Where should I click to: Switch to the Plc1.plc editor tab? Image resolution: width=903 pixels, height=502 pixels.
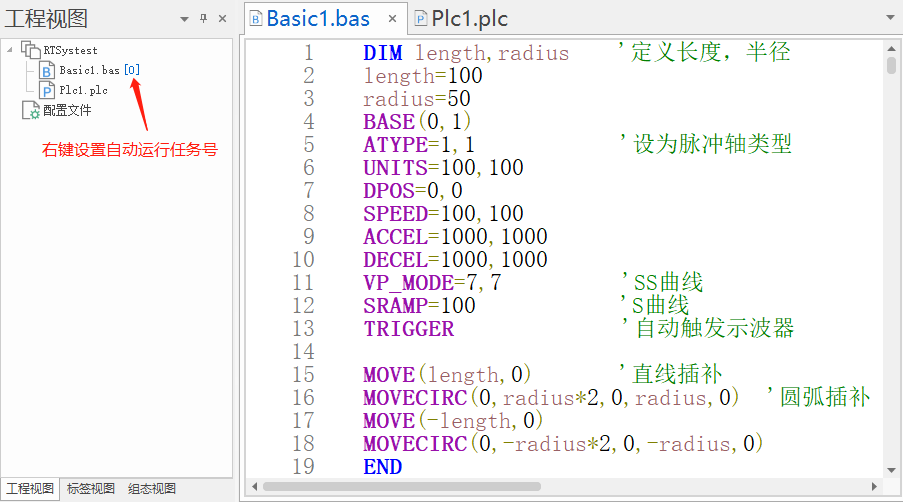point(469,19)
